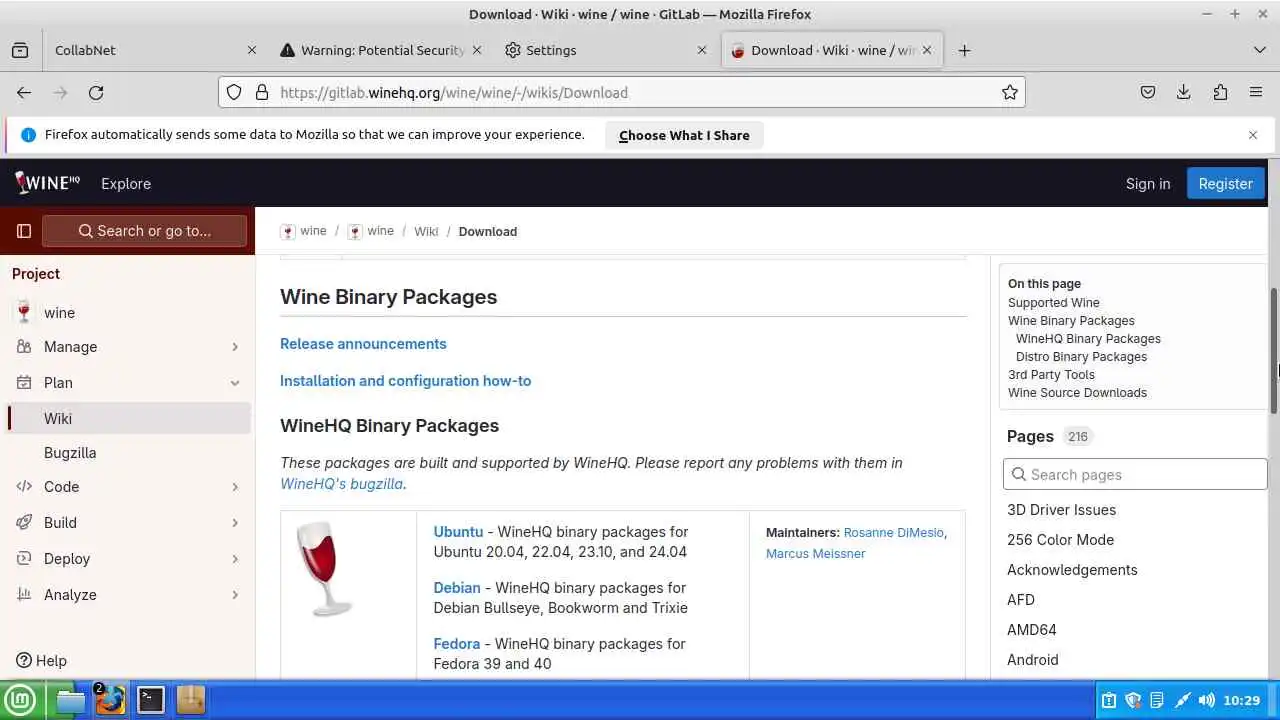Click the wine glass thumbnail image
This screenshot has width=1280, height=720.
[x=324, y=568]
